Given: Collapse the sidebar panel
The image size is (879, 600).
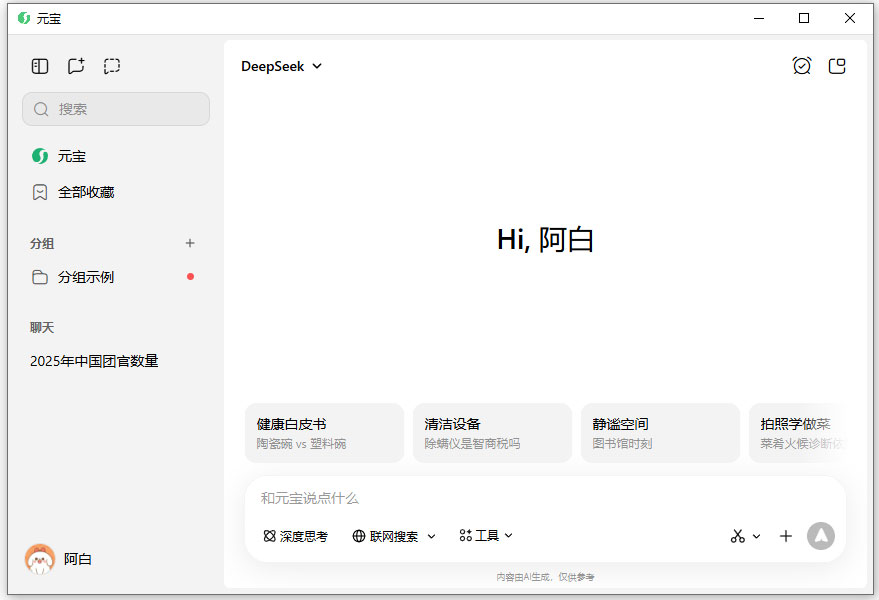Looking at the screenshot, I should [x=39, y=65].
